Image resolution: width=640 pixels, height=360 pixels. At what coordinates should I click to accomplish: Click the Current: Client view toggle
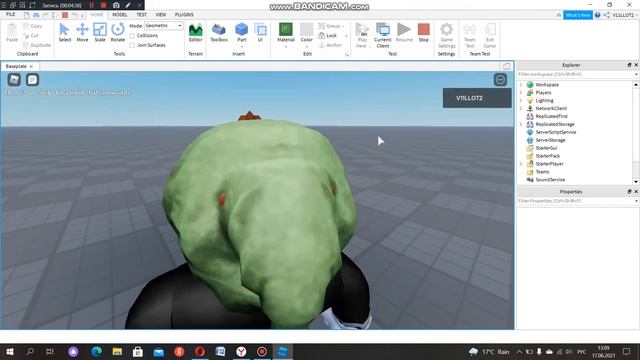(382, 35)
